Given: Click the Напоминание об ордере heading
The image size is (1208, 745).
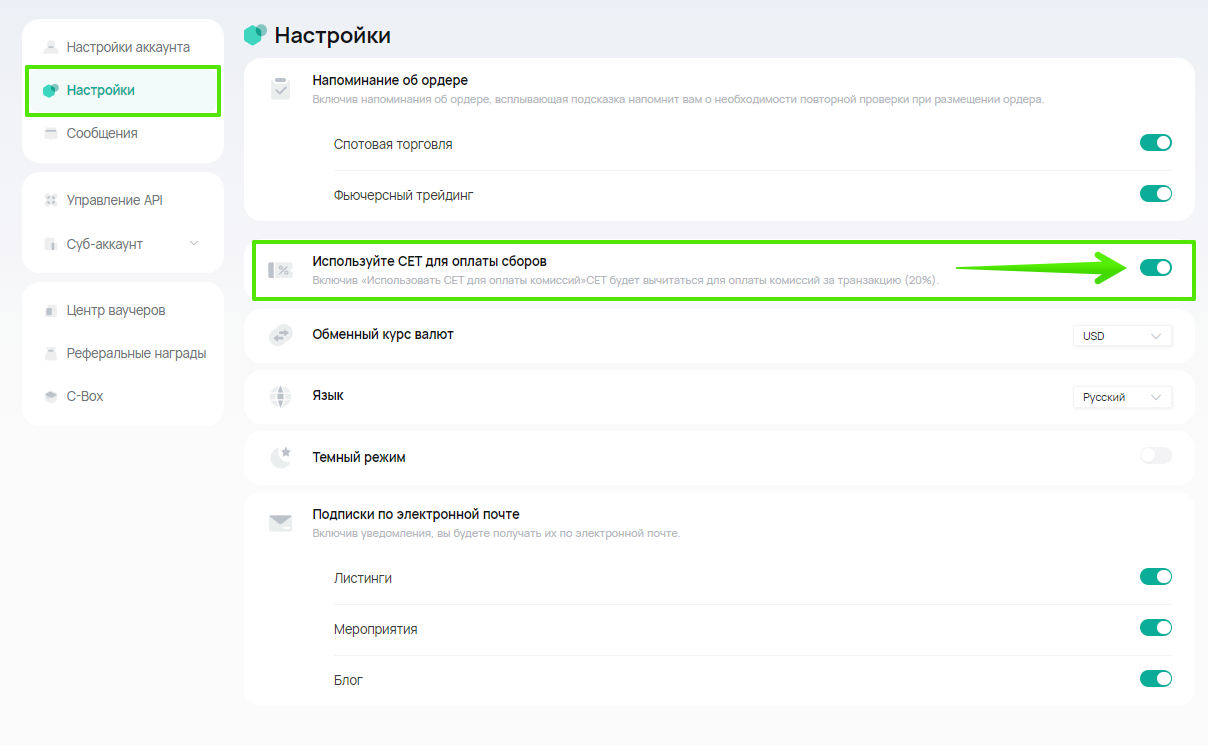Looking at the screenshot, I should tap(390, 80).
